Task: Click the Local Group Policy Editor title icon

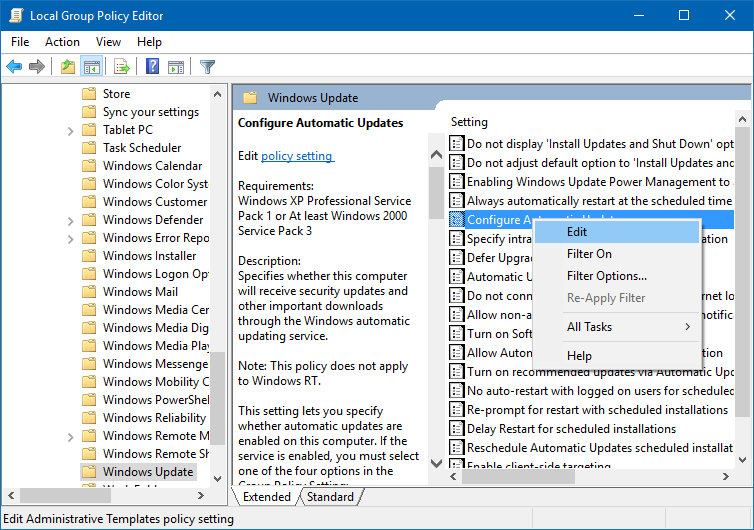Action: click(x=16, y=15)
